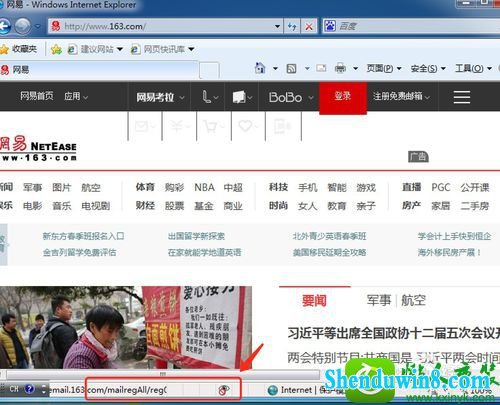
Task: Click the popup blocker icon in status bar
Action: point(223,390)
